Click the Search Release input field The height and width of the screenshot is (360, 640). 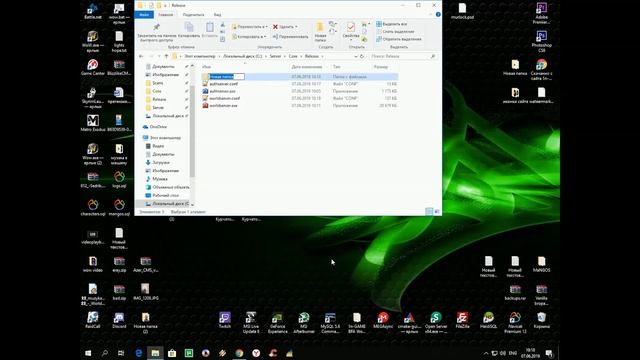[402, 56]
